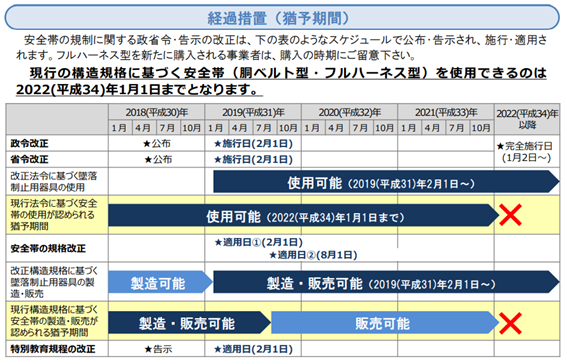Click the red X in the 現行法令 猶予期間 row

pos(510,215)
